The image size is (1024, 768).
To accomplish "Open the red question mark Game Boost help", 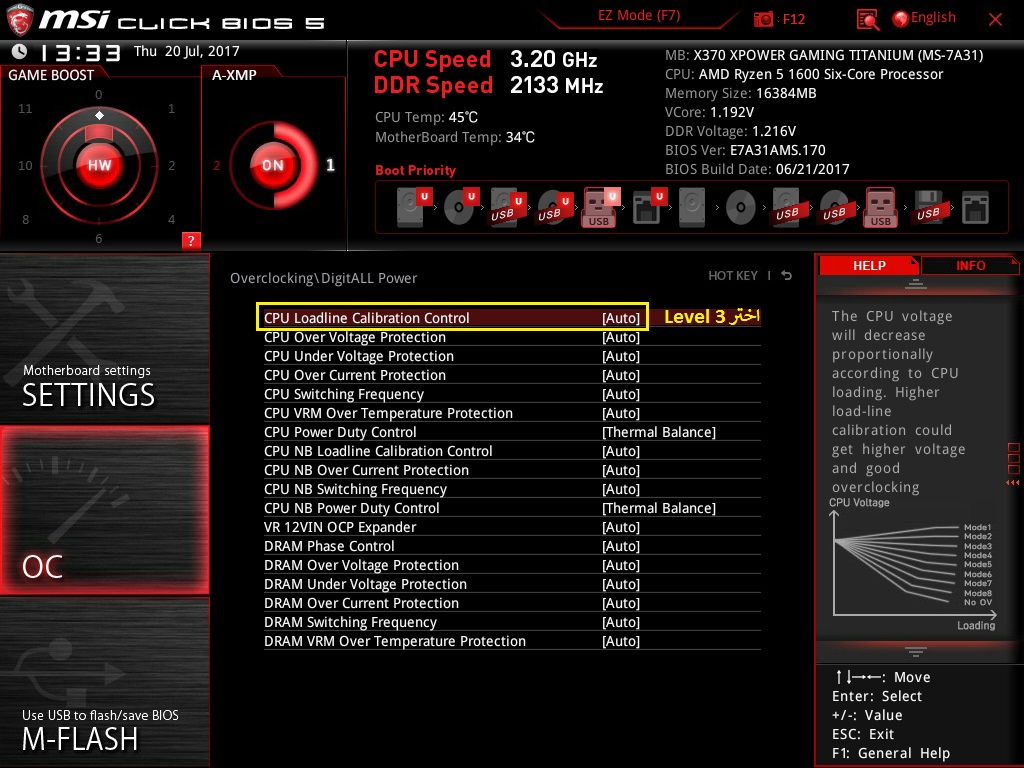I will (191, 240).
